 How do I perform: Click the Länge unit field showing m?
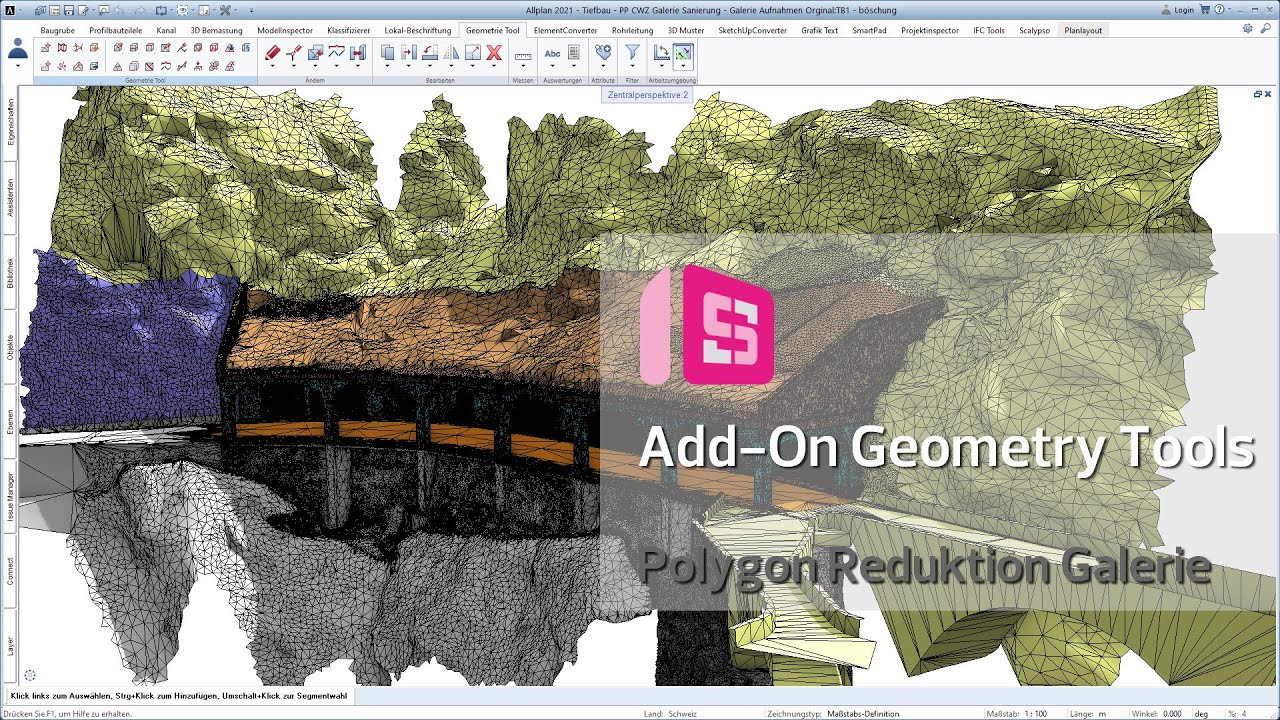1104,714
